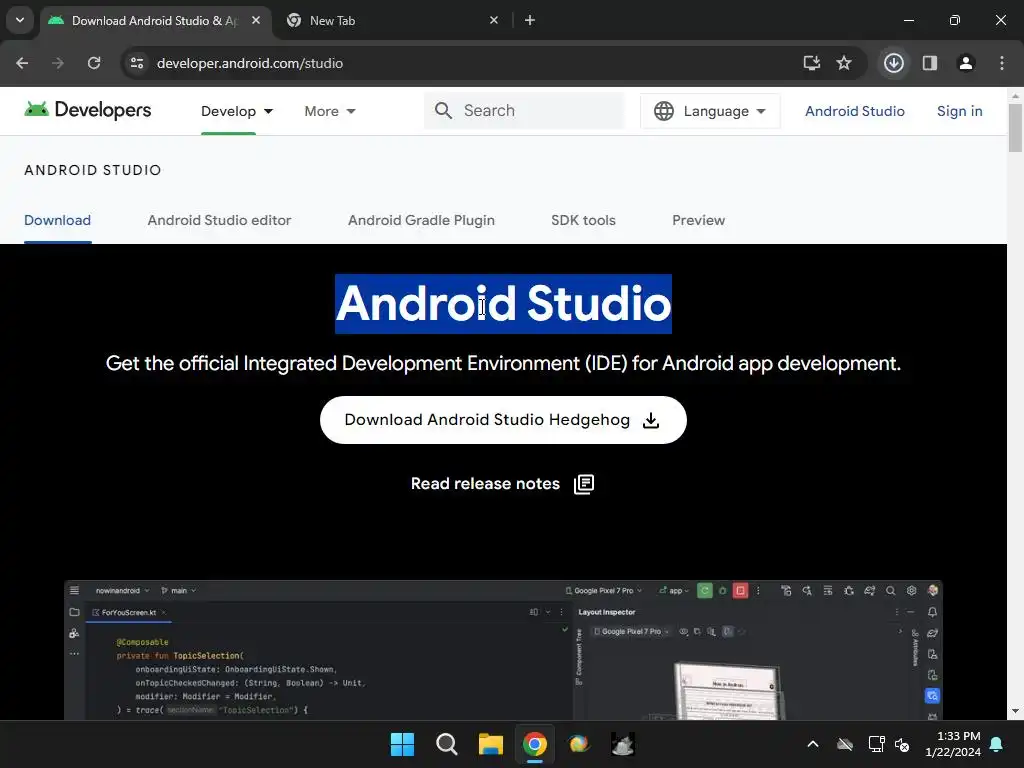Select the Download tab
This screenshot has width=1024, height=768.
coord(57,220)
